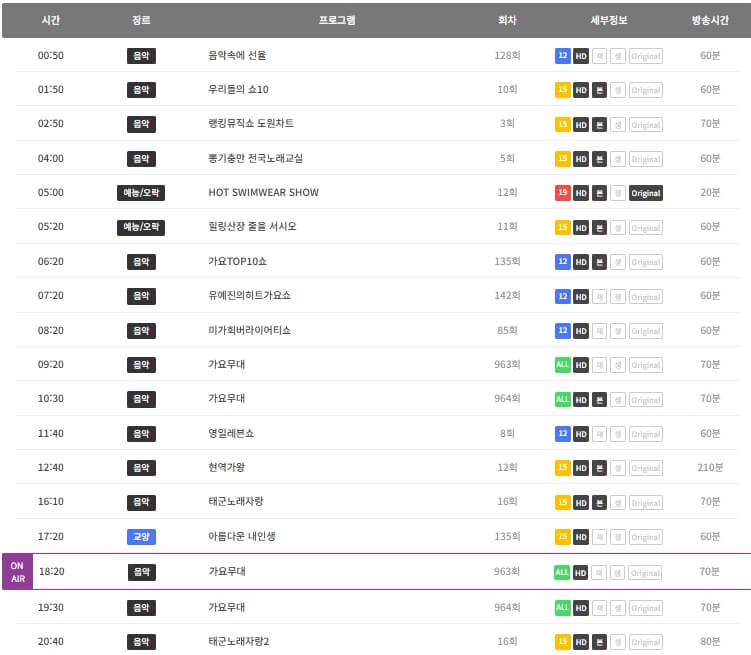Click the ALL rating badge in the 18:20 row

pyautogui.click(x=561, y=572)
